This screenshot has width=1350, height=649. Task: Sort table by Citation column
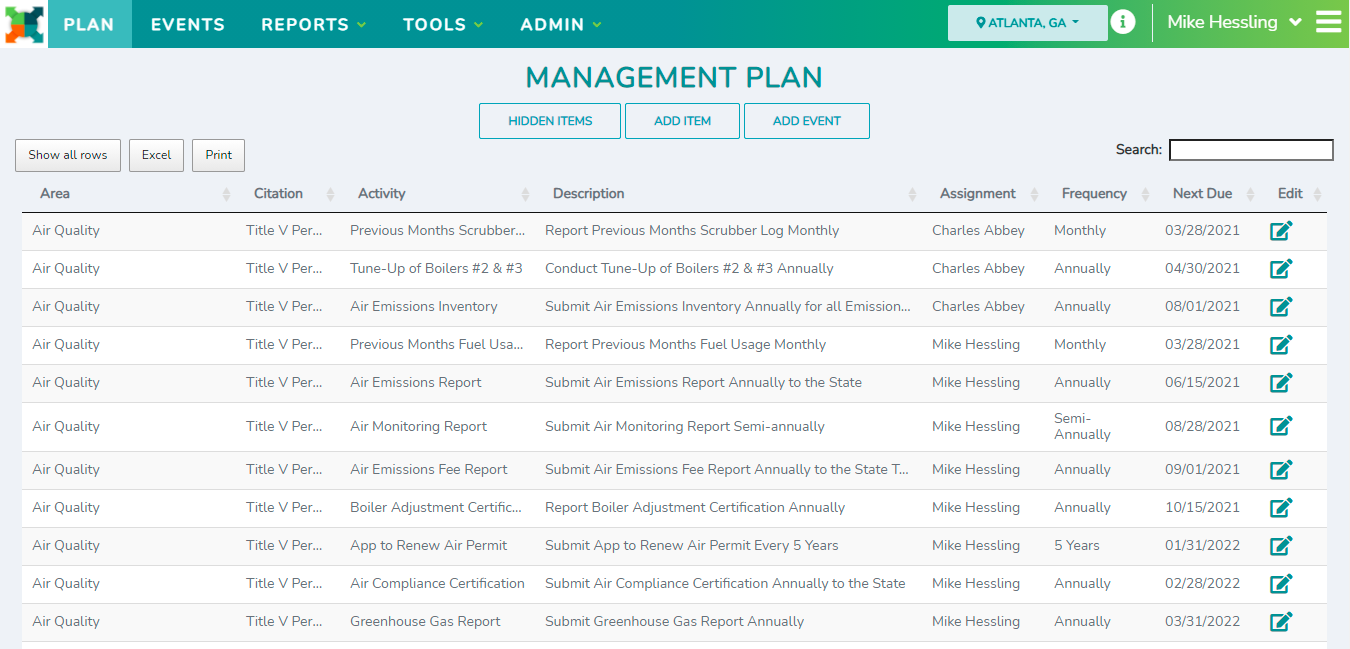[x=290, y=194]
